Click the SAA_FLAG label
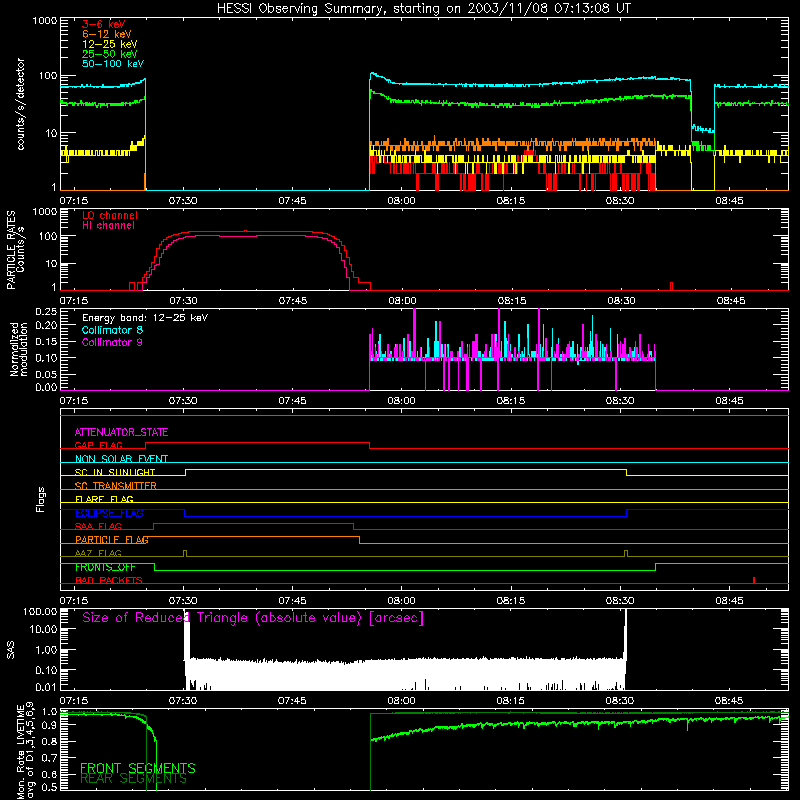 click(x=98, y=526)
